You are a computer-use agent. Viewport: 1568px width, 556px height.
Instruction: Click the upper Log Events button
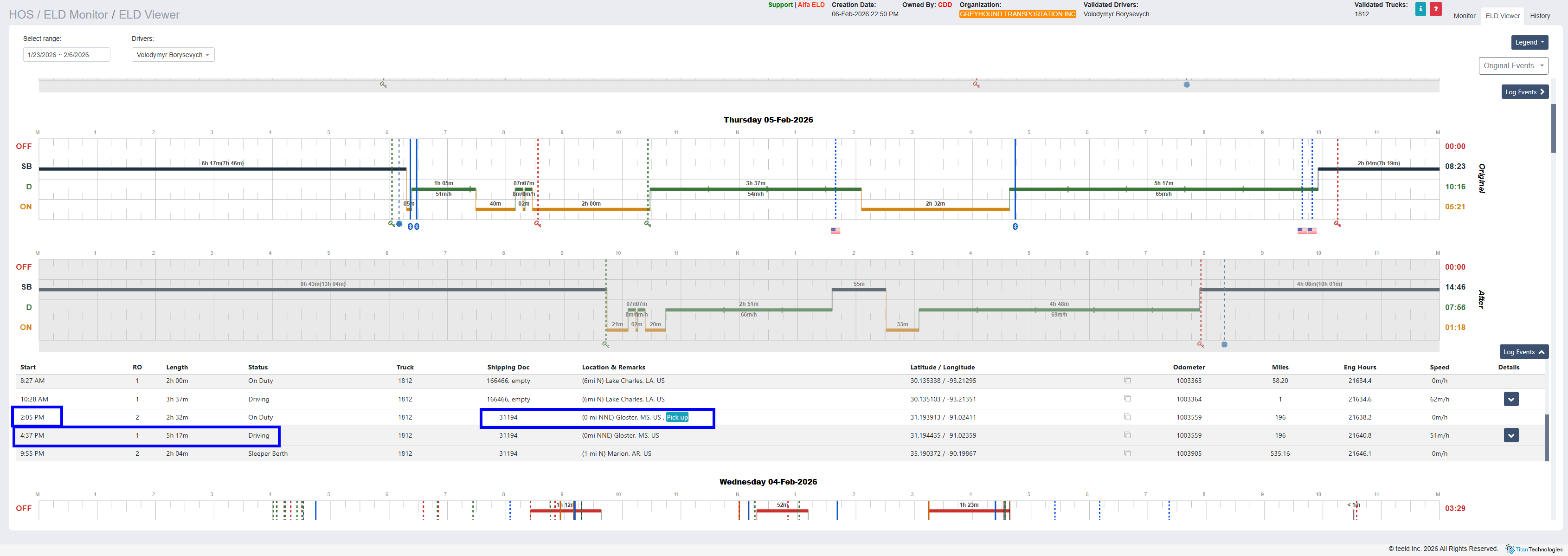pyautogui.click(x=1525, y=92)
